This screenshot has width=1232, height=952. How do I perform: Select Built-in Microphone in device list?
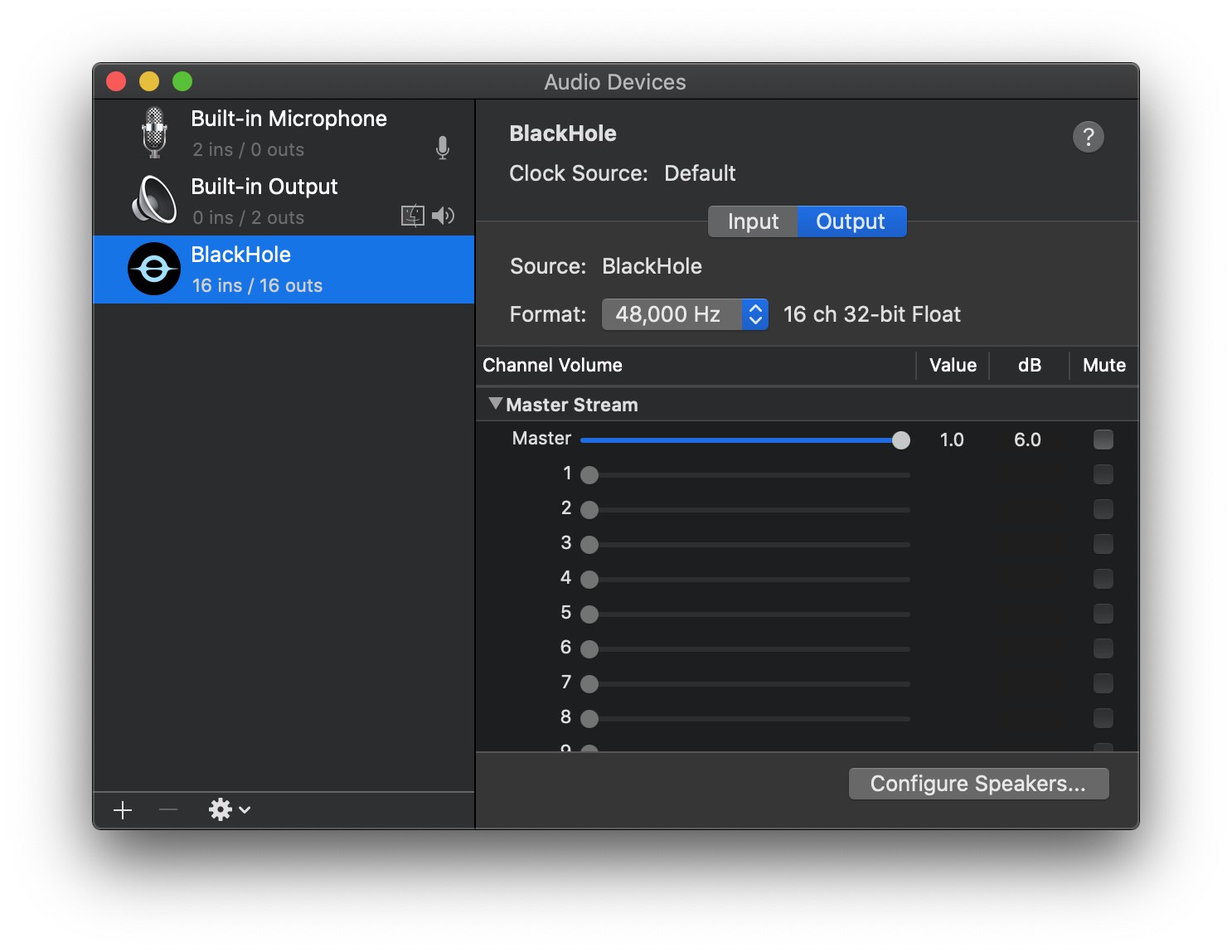click(x=284, y=134)
